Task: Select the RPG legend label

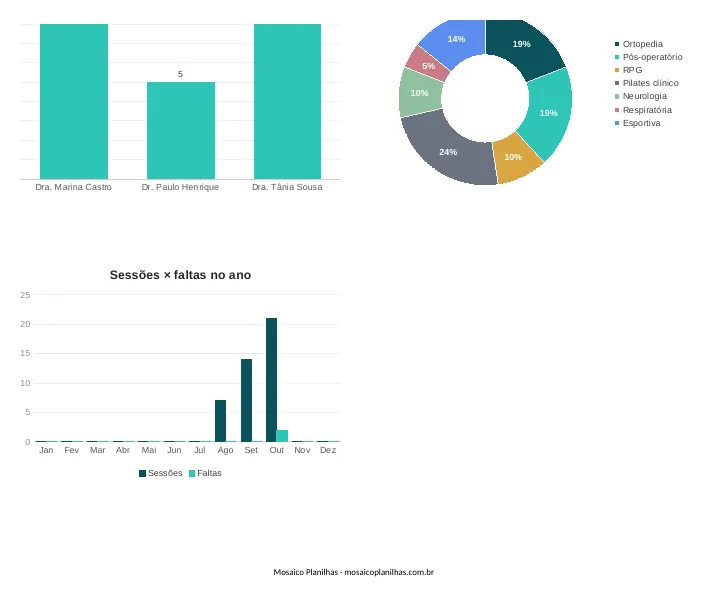Action: coord(632,70)
